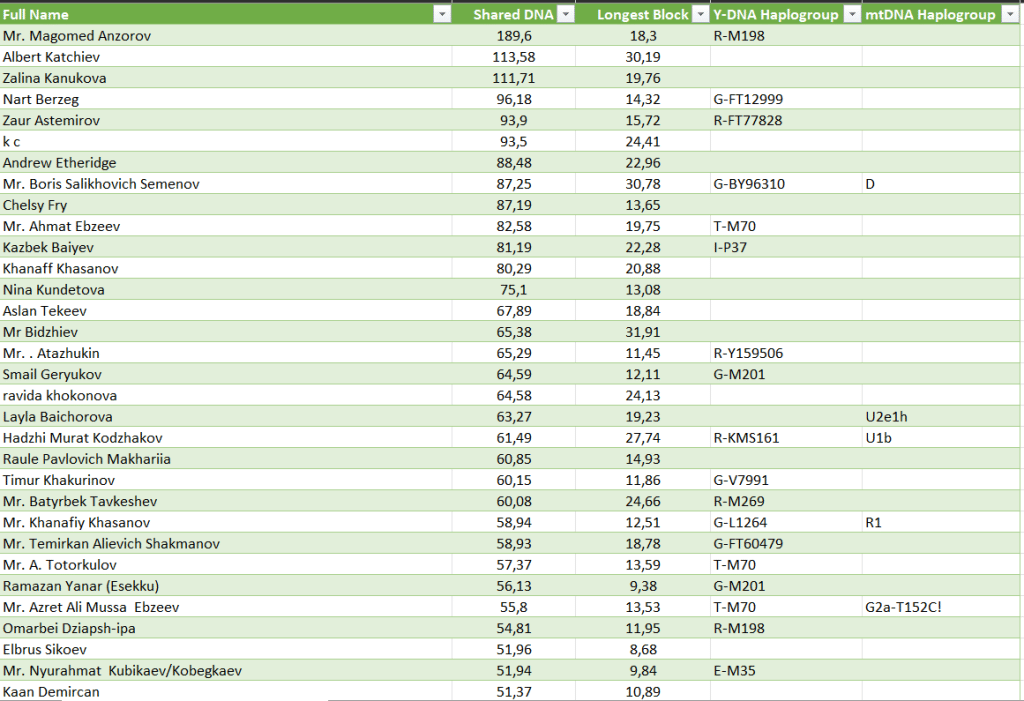Select the mtDNA cell U2e1h
This screenshot has width=1024, height=701.
pos(887,416)
